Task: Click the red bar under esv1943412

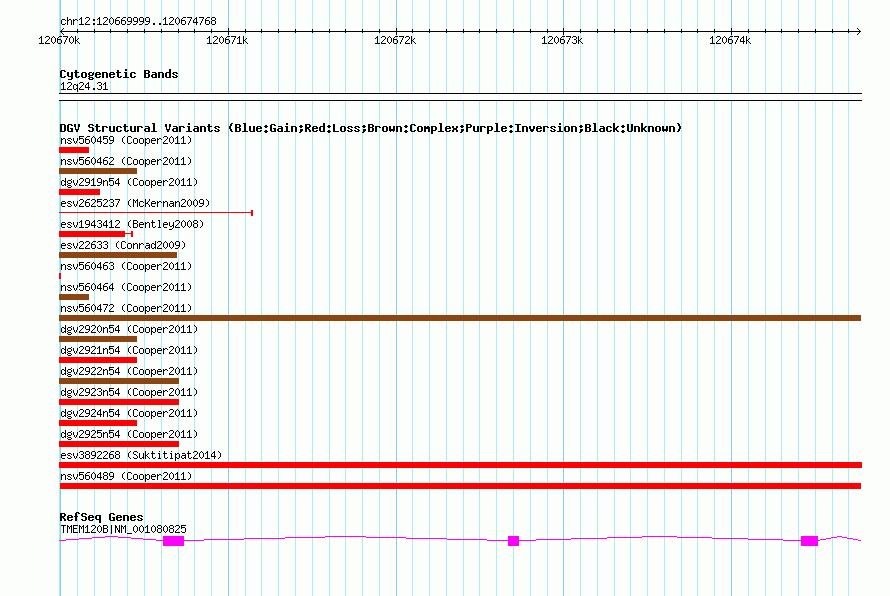Action: coord(92,234)
